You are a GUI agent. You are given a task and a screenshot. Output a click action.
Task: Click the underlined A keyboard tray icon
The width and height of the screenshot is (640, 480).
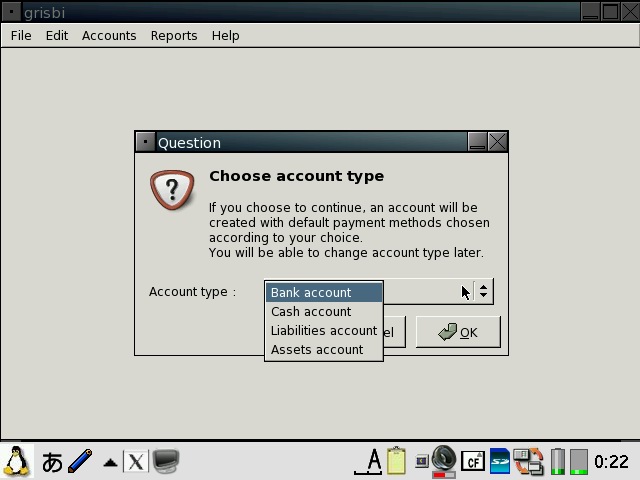[372, 461]
